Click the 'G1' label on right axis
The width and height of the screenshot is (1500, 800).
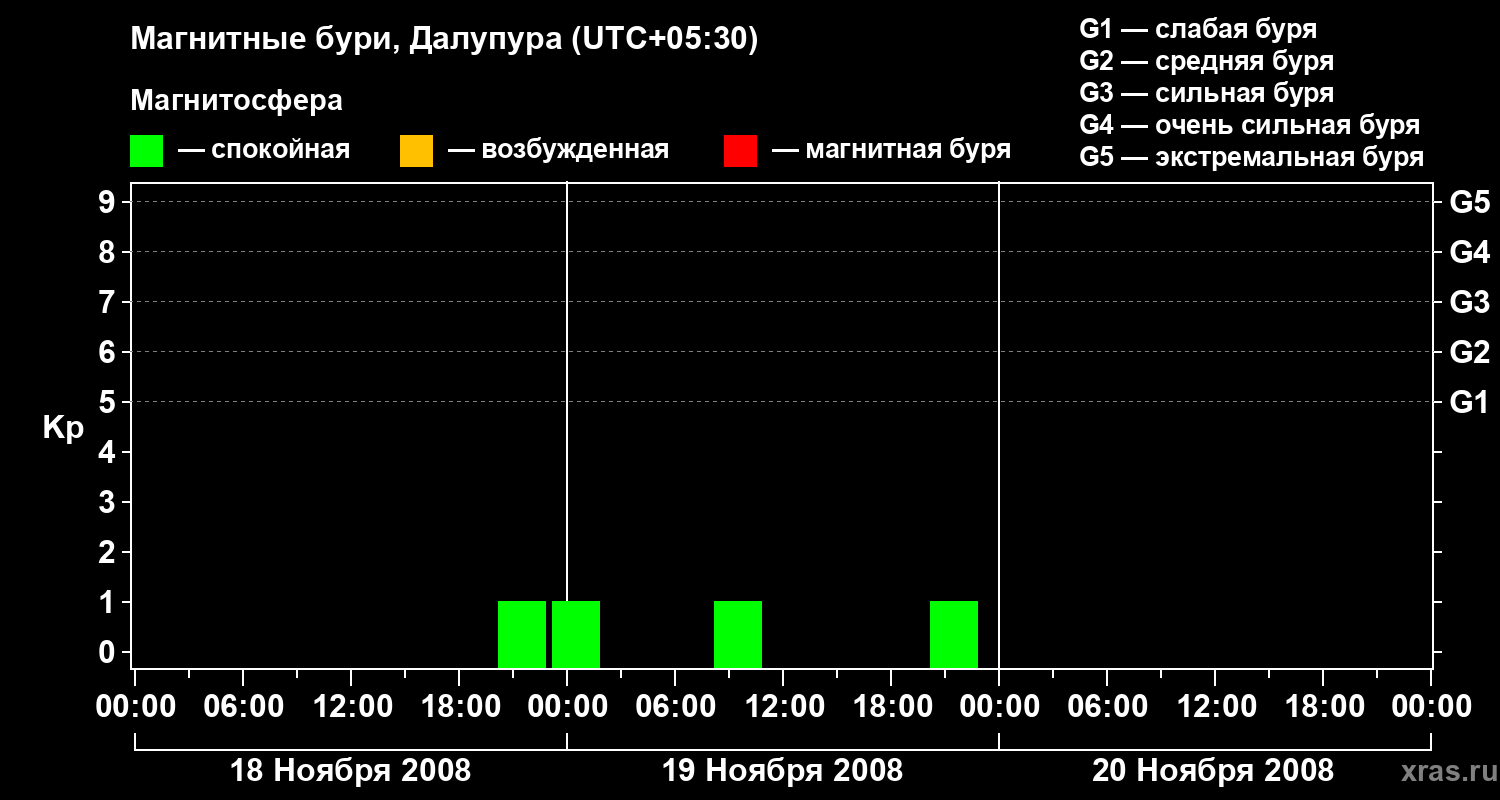pyautogui.click(x=1469, y=403)
